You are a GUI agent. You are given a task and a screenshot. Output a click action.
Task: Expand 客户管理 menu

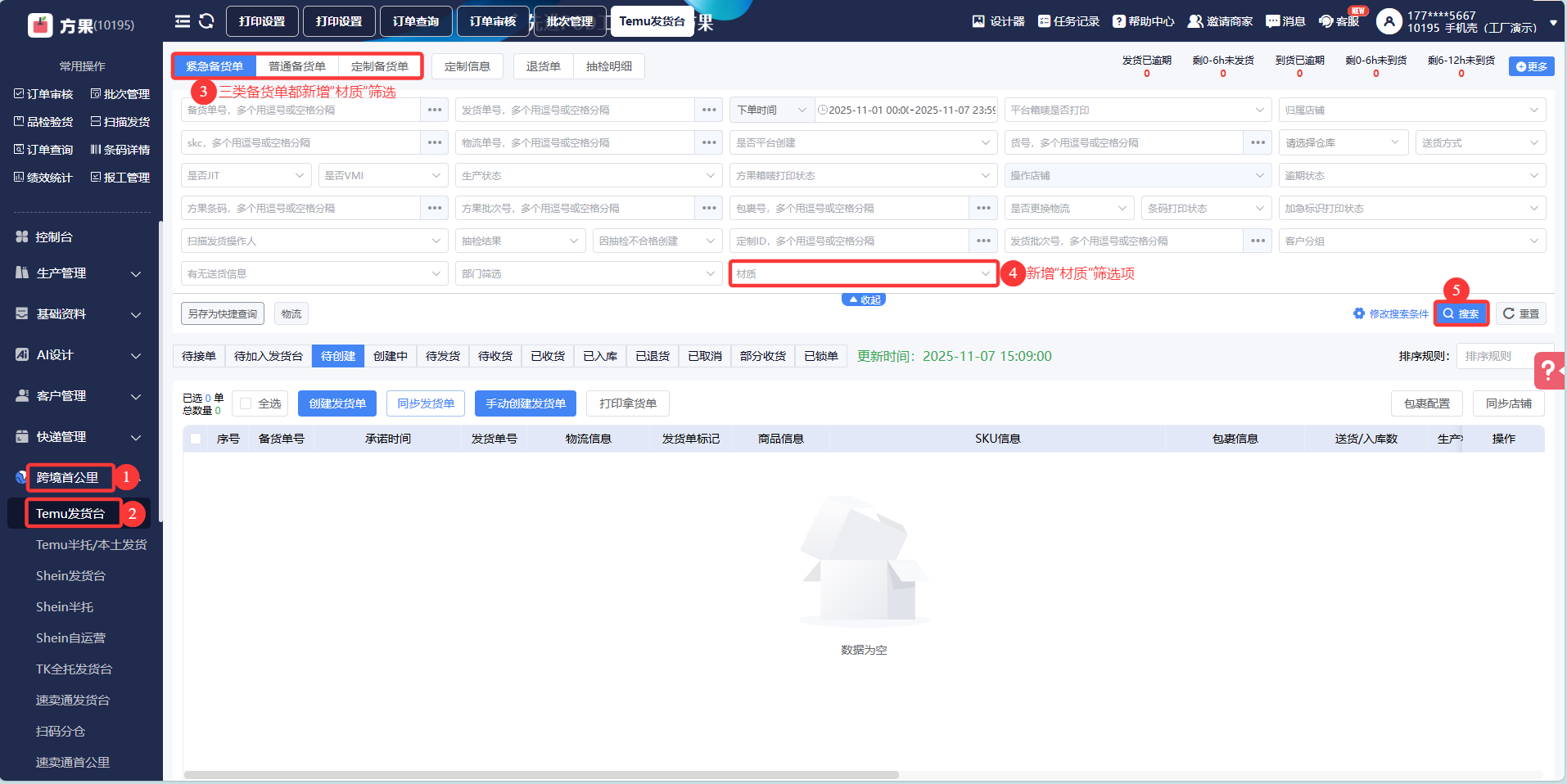(x=79, y=395)
